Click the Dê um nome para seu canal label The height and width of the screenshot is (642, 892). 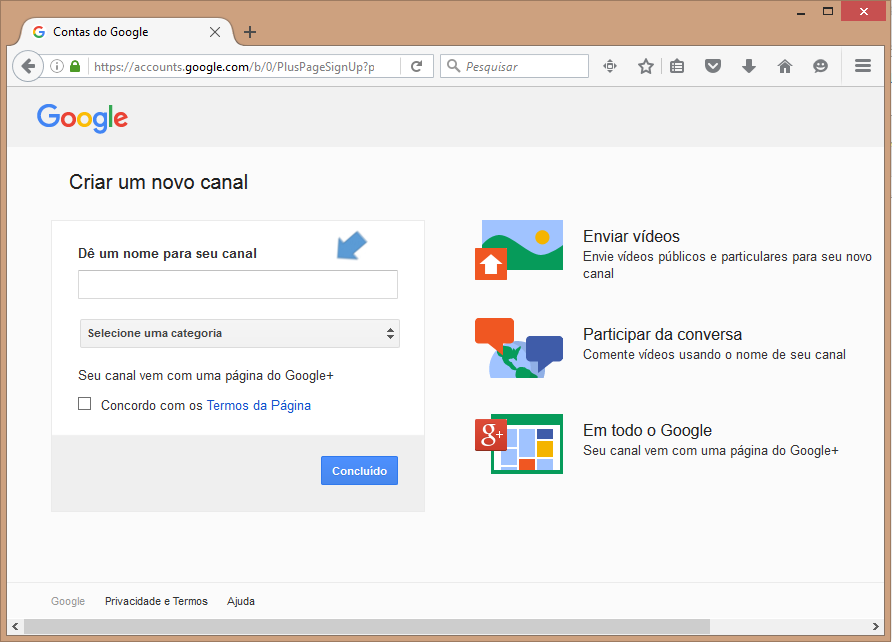(167, 254)
